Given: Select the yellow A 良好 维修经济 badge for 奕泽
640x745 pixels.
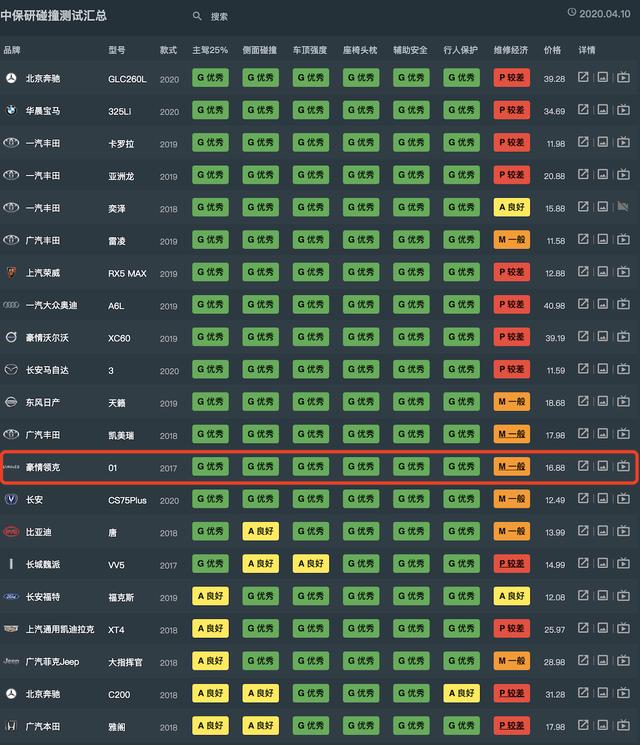Looking at the screenshot, I should pos(512,207).
